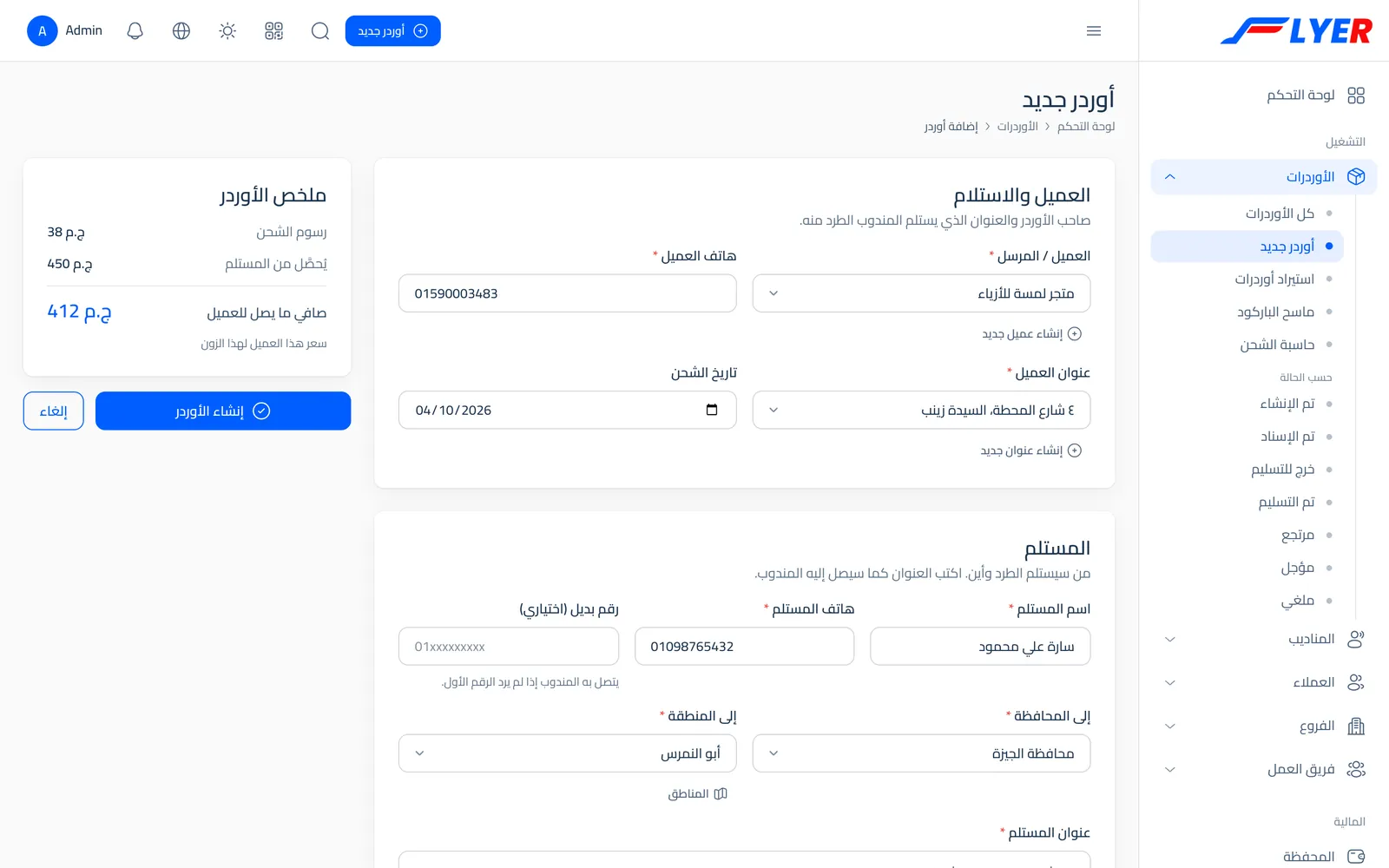Open the Admin user avatar
The height and width of the screenshot is (868, 1389).
(x=42, y=30)
